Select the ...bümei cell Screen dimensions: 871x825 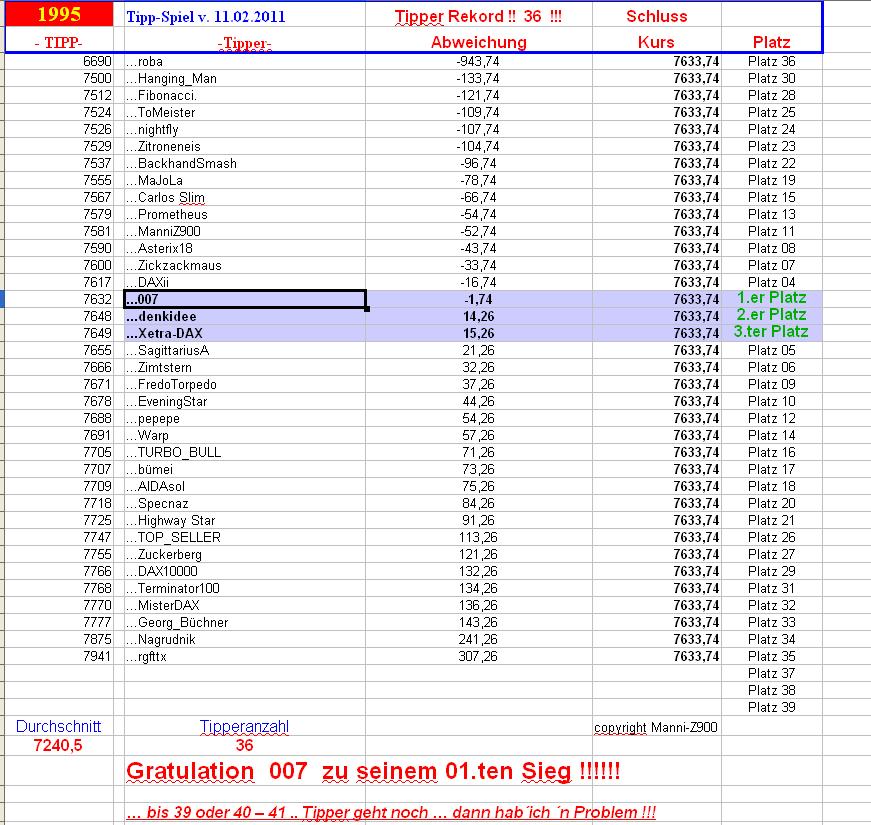[245, 469]
